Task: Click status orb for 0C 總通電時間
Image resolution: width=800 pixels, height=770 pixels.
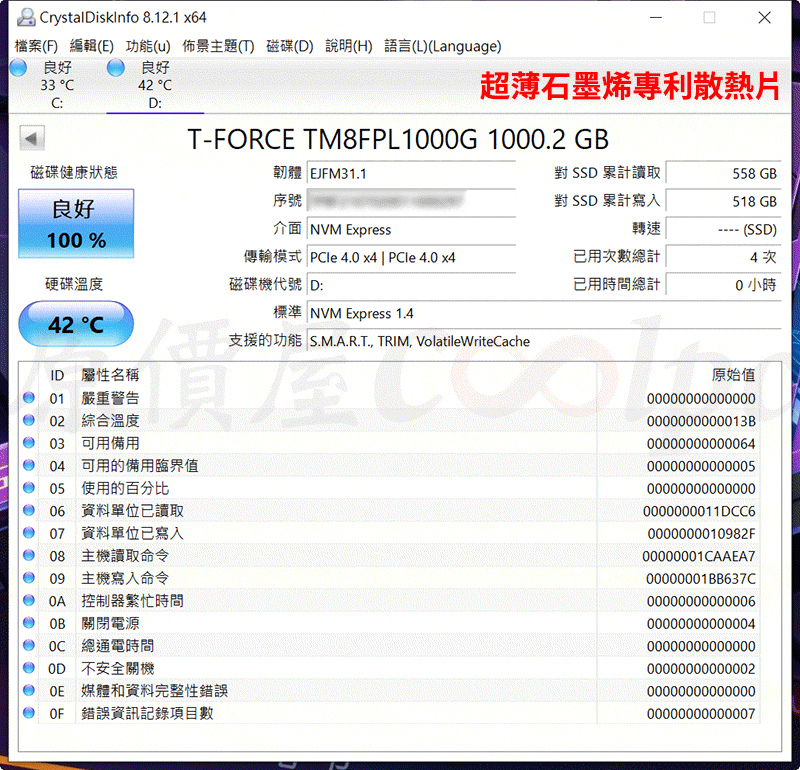Action: click(x=29, y=645)
